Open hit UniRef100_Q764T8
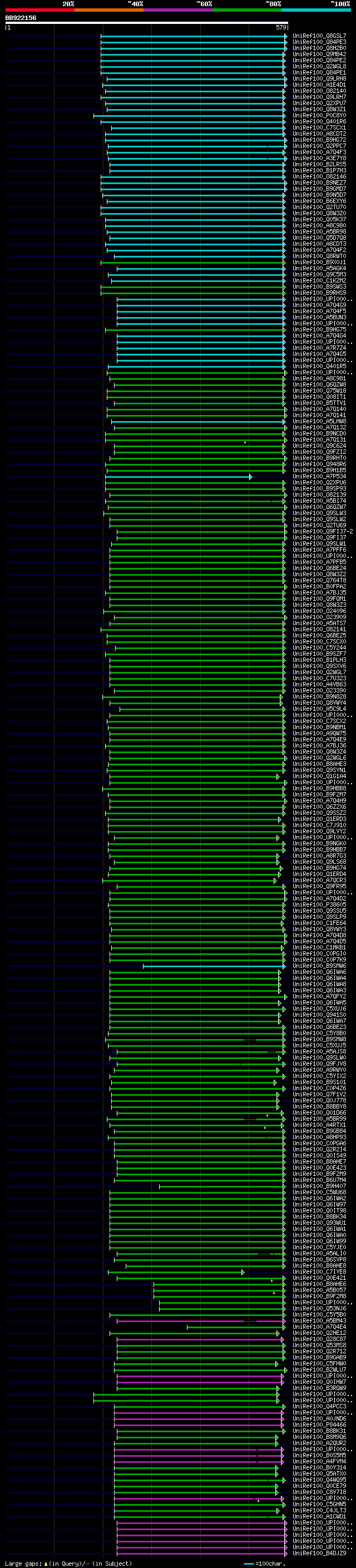 point(319,580)
